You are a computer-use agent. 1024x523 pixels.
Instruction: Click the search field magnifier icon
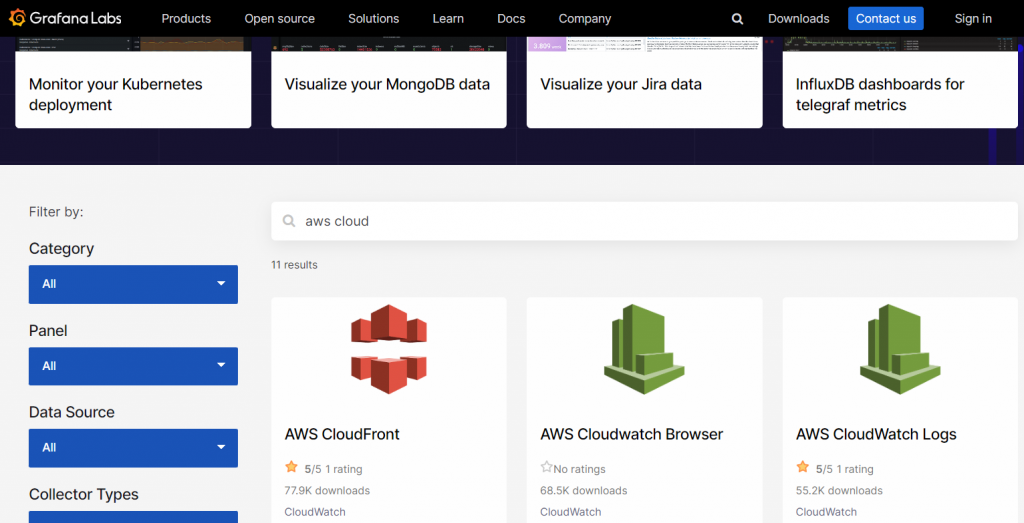289,221
